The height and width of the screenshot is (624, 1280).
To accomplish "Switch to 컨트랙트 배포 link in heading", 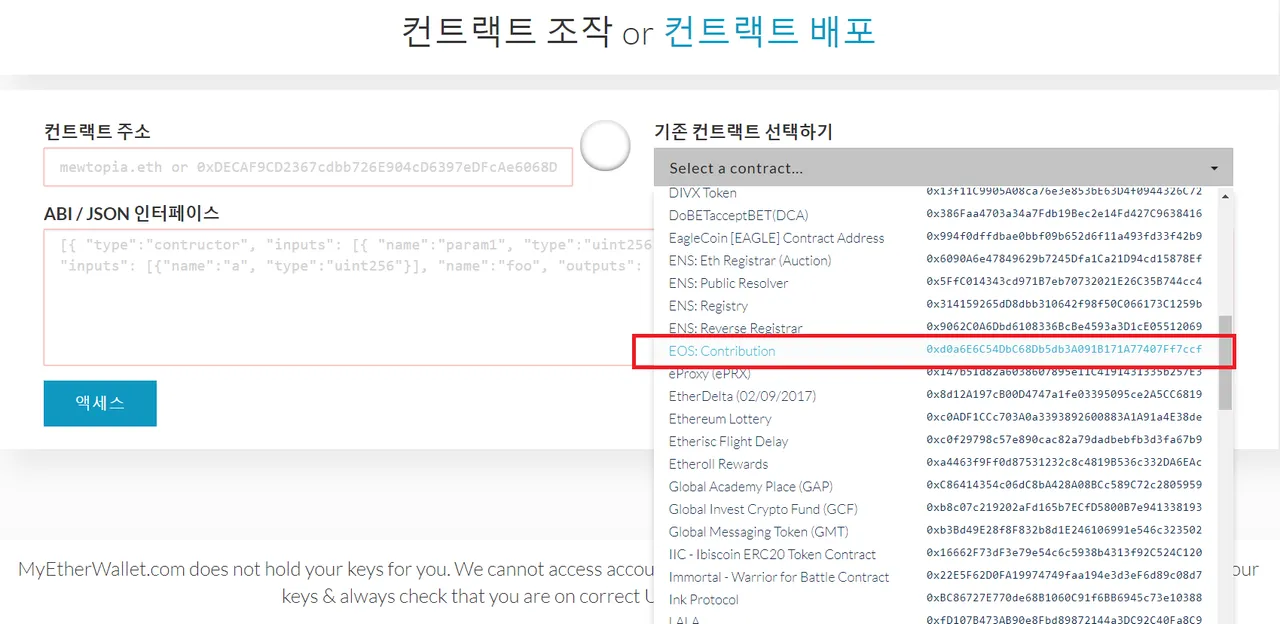I will click(x=770, y=31).
